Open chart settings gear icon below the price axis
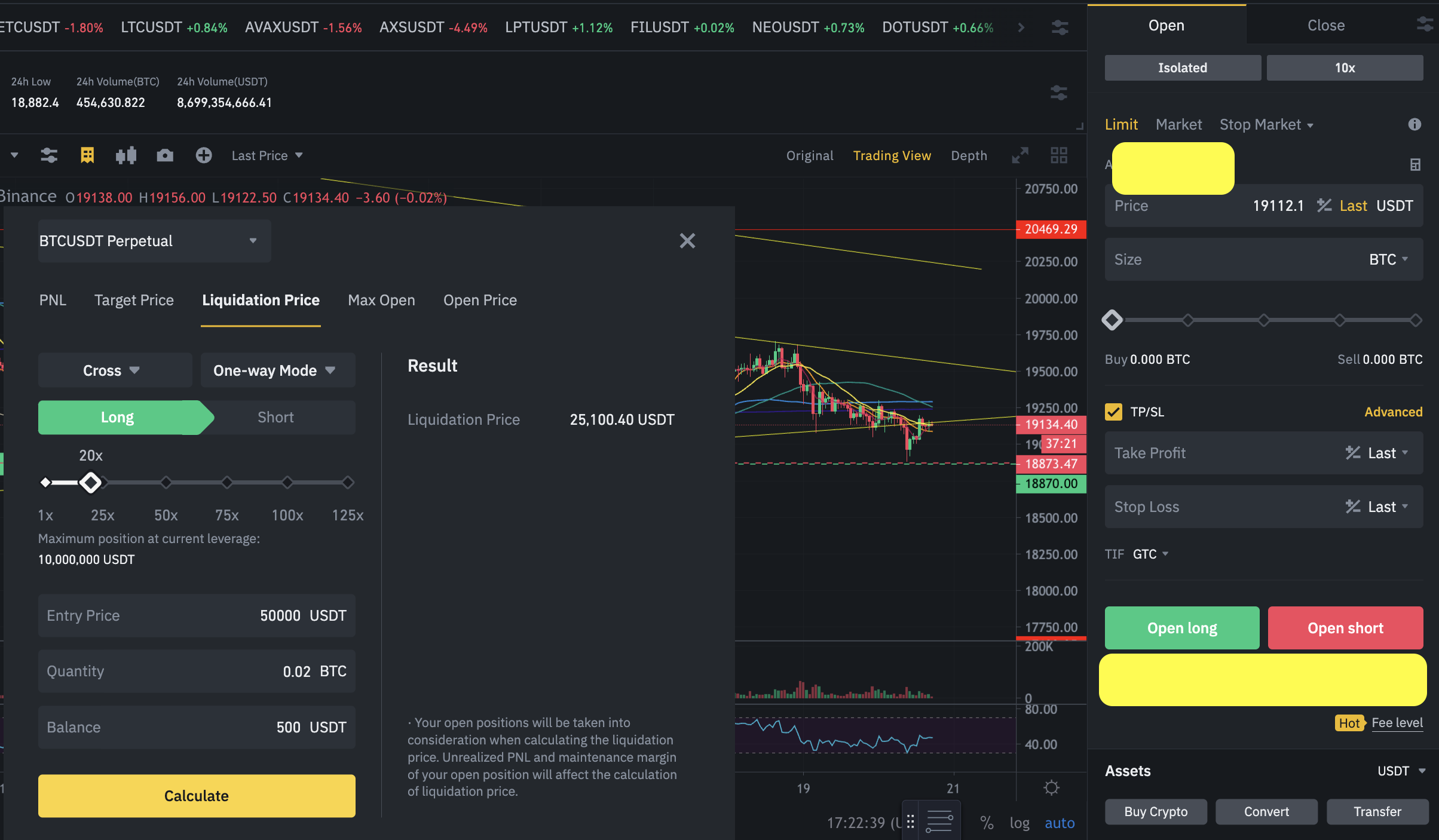1439x840 pixels. pos(1051,788)
